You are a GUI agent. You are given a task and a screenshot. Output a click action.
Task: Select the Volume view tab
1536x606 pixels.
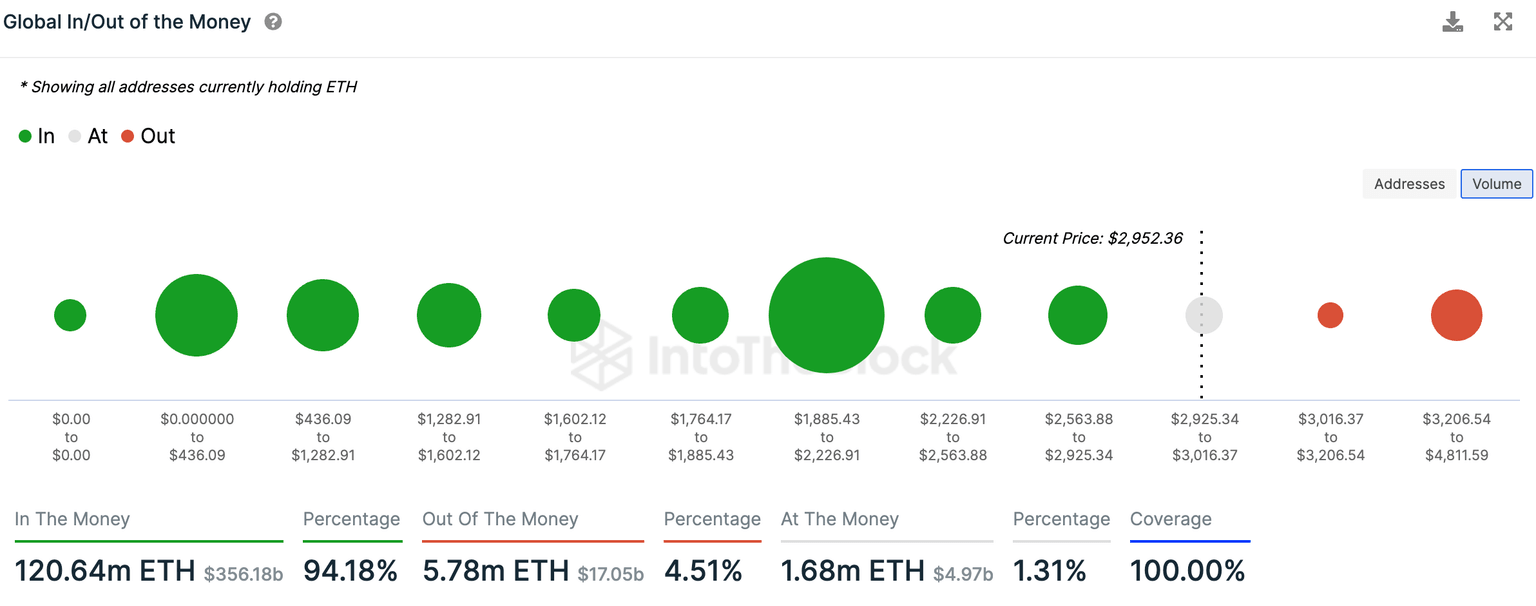click(x=1496, y=184)
